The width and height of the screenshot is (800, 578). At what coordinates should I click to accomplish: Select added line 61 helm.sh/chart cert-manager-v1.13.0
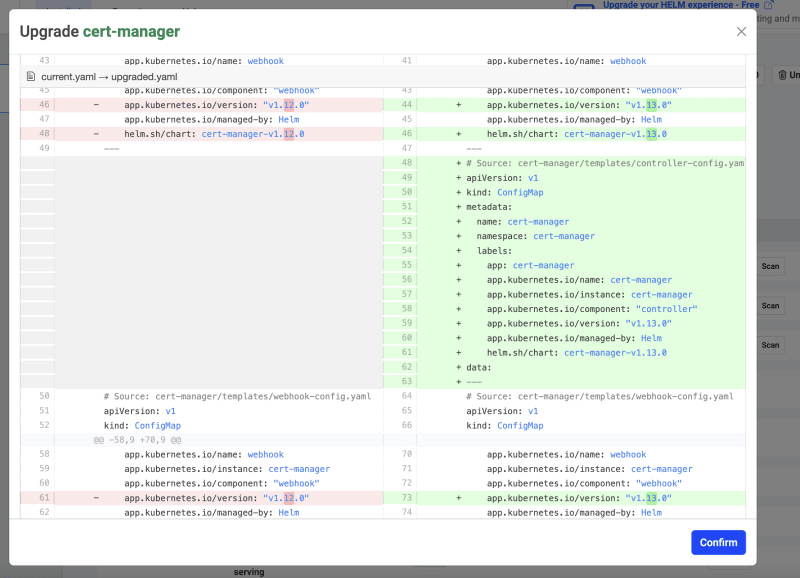pyautogui.click(x=564, y=353)
